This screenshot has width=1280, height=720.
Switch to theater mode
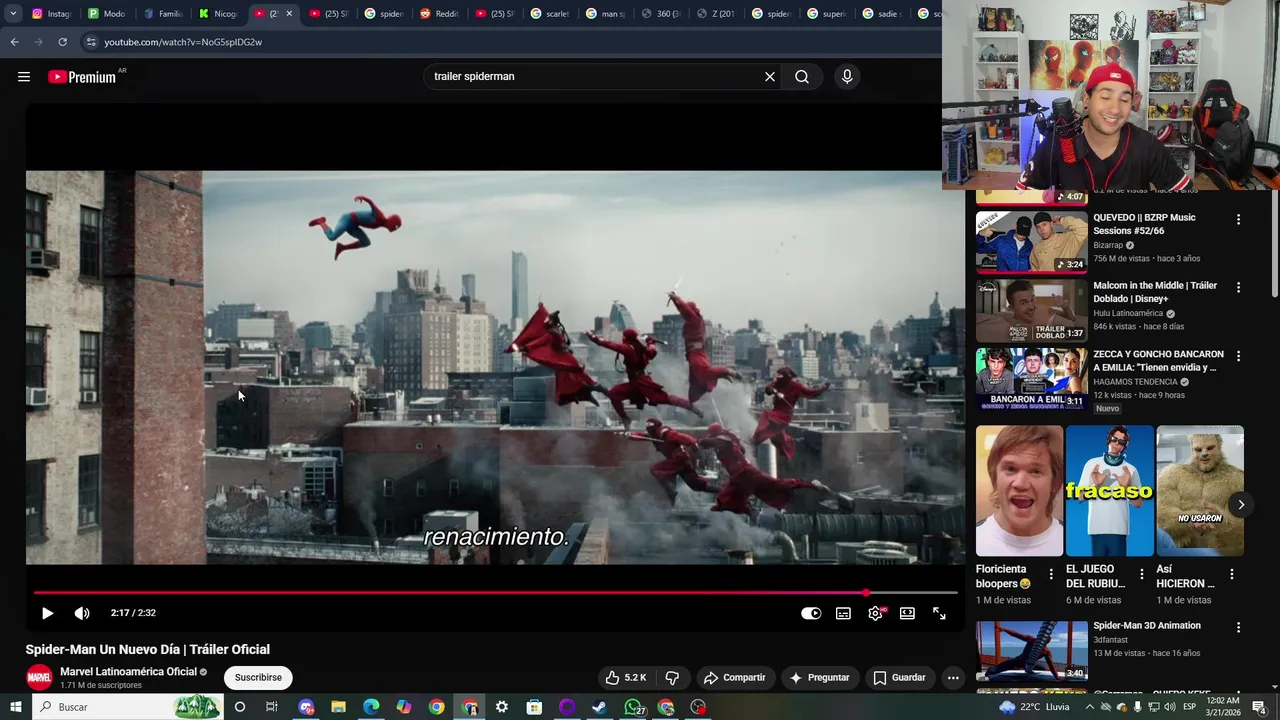pyautogui.click(x=907, y=613)
